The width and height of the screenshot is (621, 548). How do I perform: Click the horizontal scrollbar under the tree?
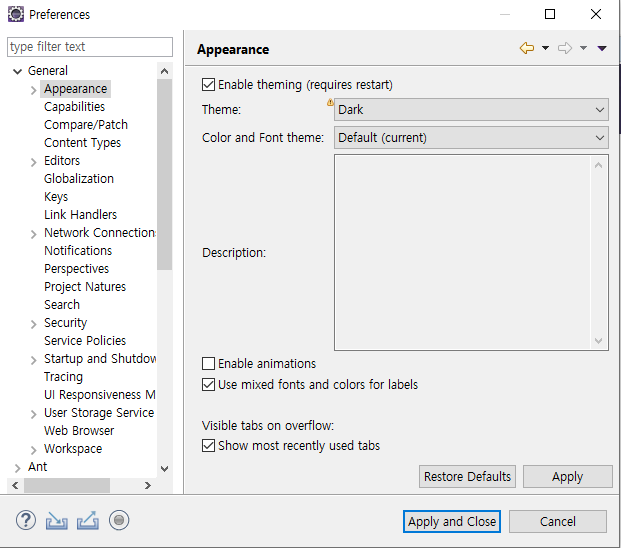[x=67, y=485]
